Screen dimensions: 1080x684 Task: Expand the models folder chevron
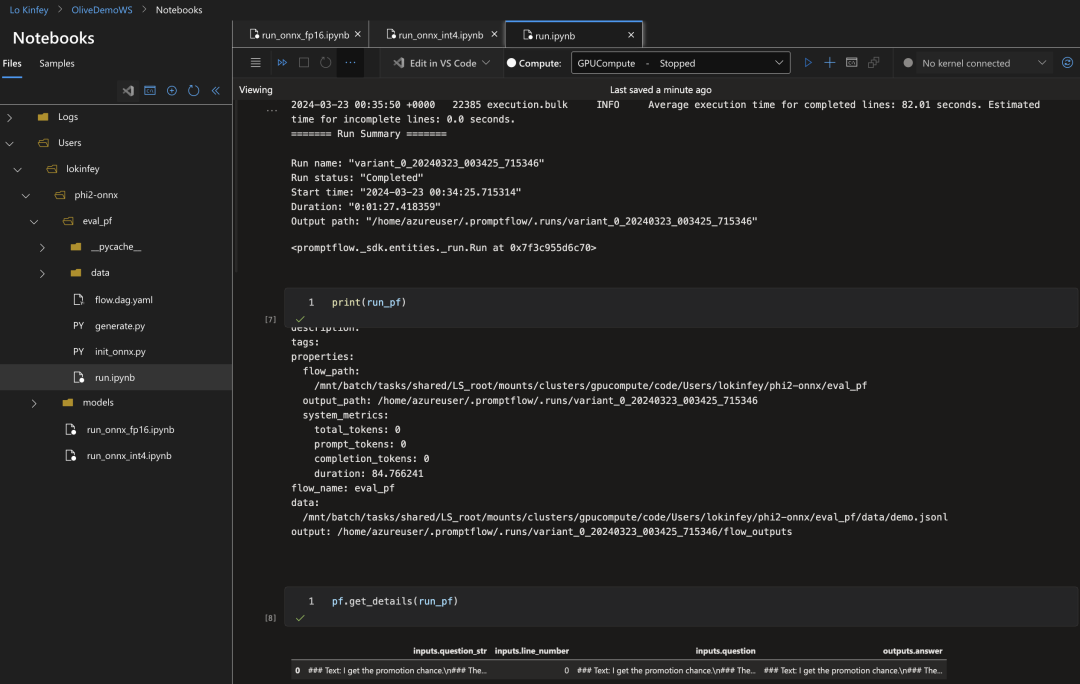pyautogui.click(x=34, y=403)
